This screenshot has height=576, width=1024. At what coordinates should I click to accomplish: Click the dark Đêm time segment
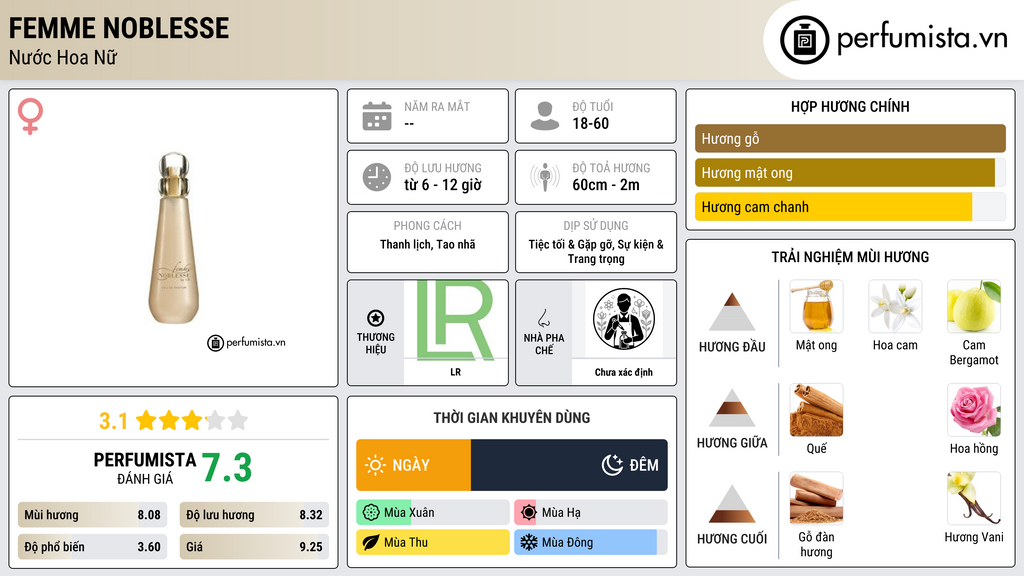(569, 465)
